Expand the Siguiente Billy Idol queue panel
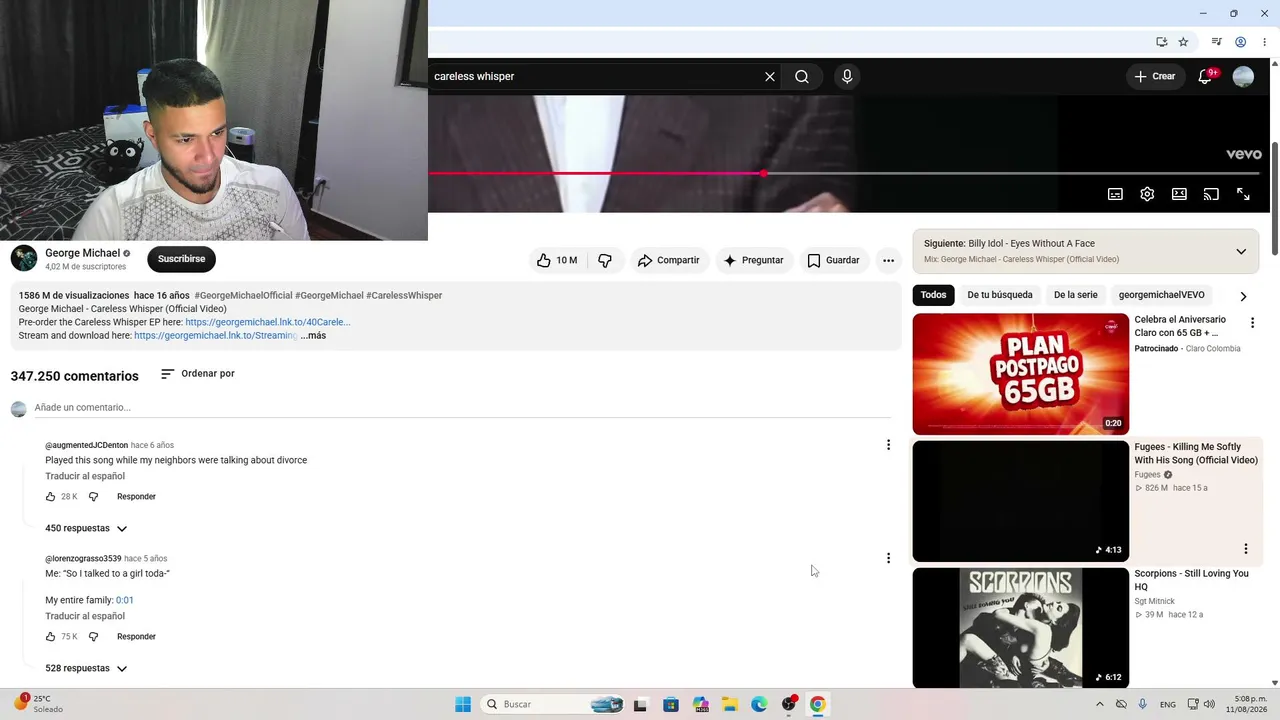Screen dimensions: 1280x720 tap(1241, 251)
